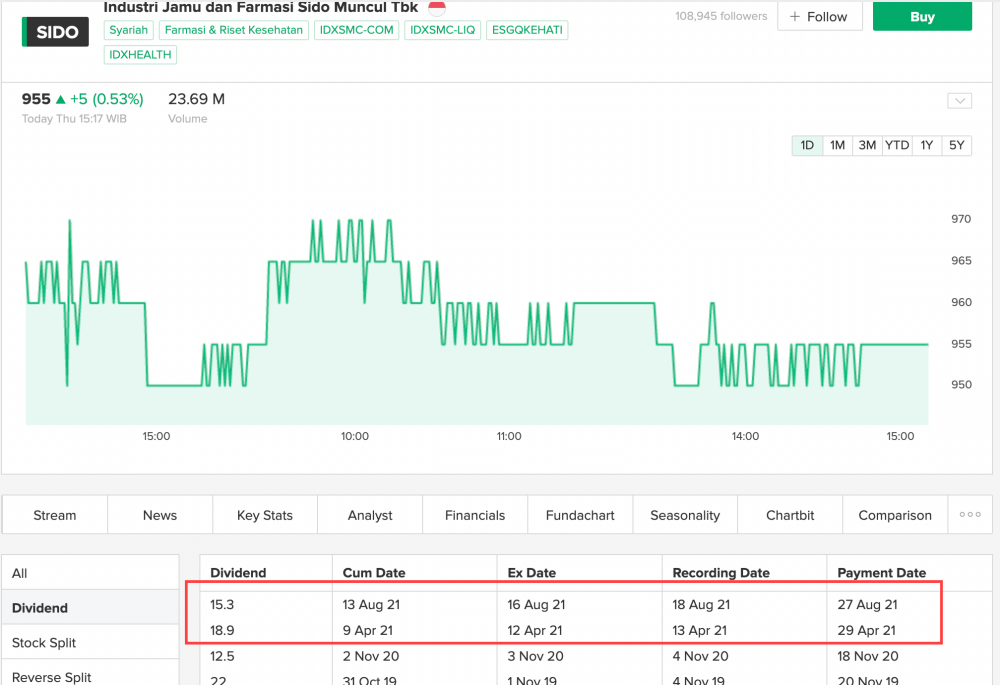1000x685 pixels.
Task: Click the green Buy button
Action: 922,16
